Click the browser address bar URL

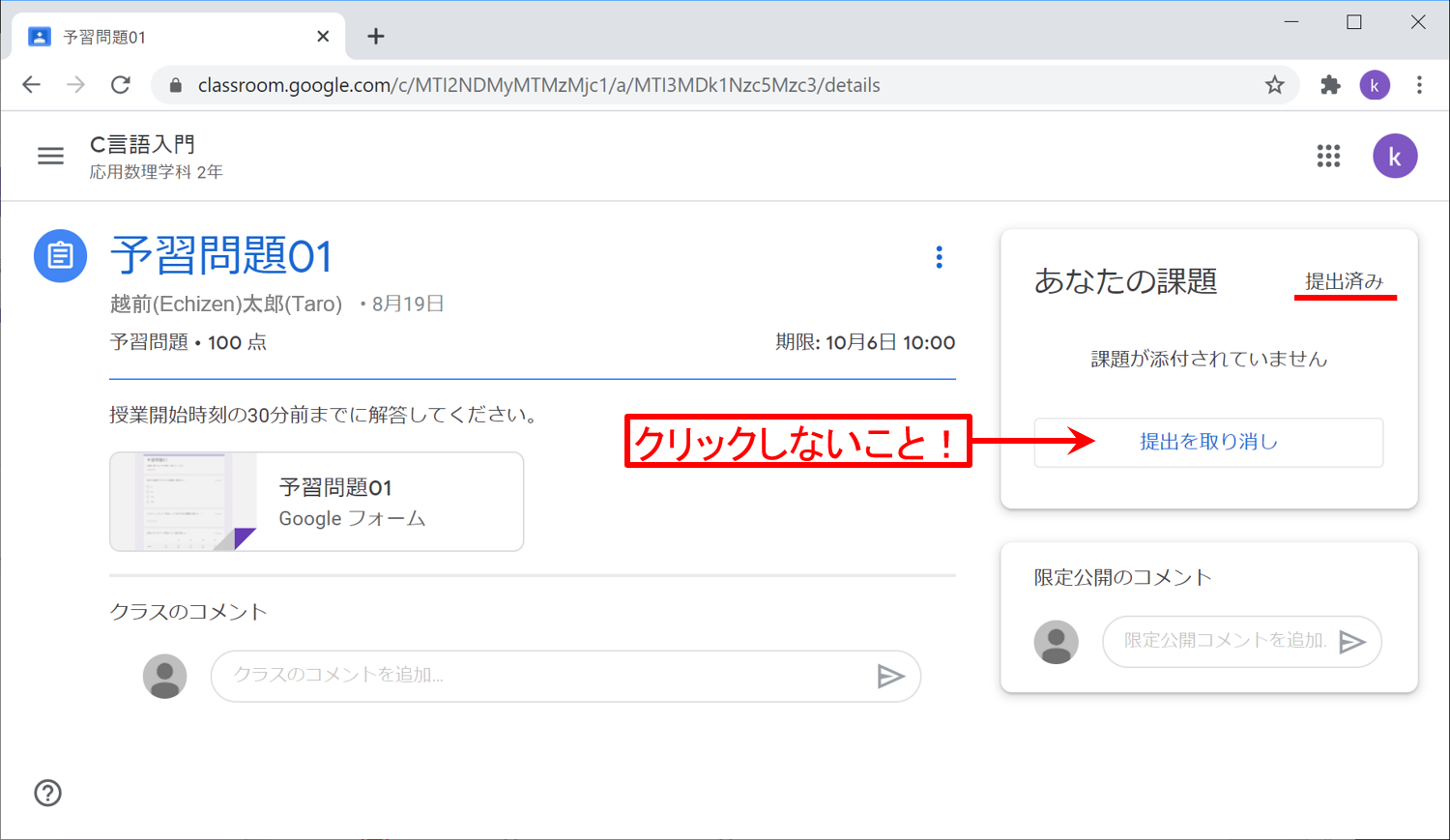[539, 85]
